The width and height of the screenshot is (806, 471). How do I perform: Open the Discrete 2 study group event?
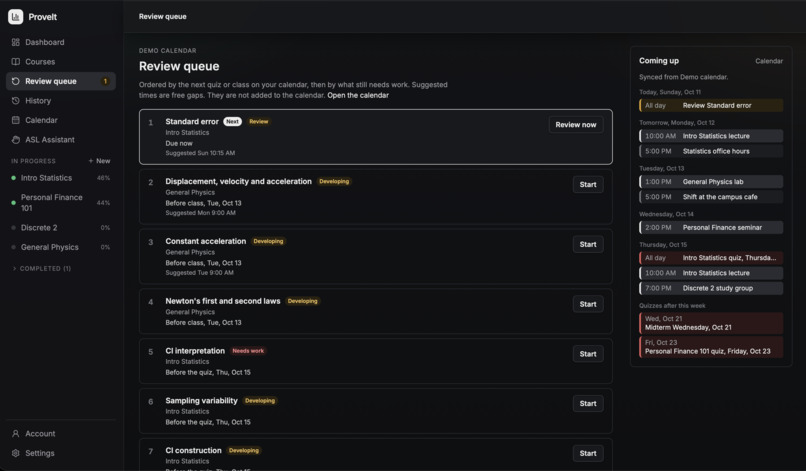[x=711, y=288]
